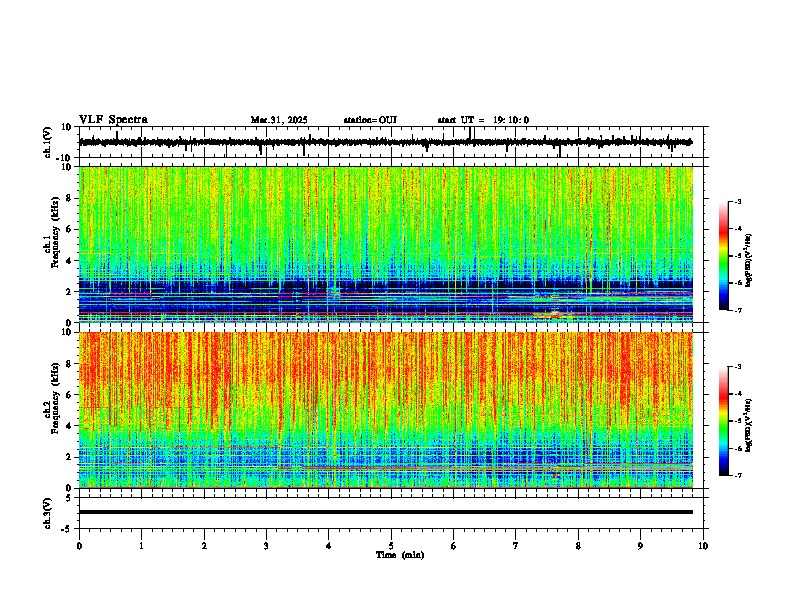Click the date text "Mar.31, 2025"

279,120
